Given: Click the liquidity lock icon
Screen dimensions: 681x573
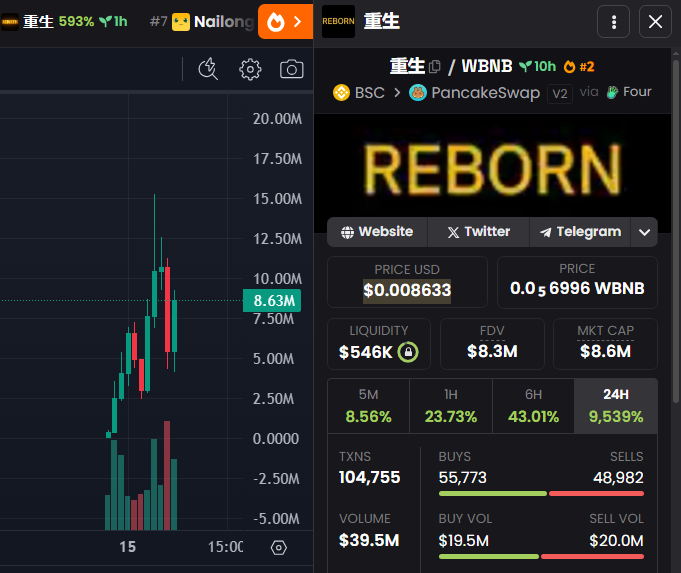Looking at the screenshot, I should [407, 352].
